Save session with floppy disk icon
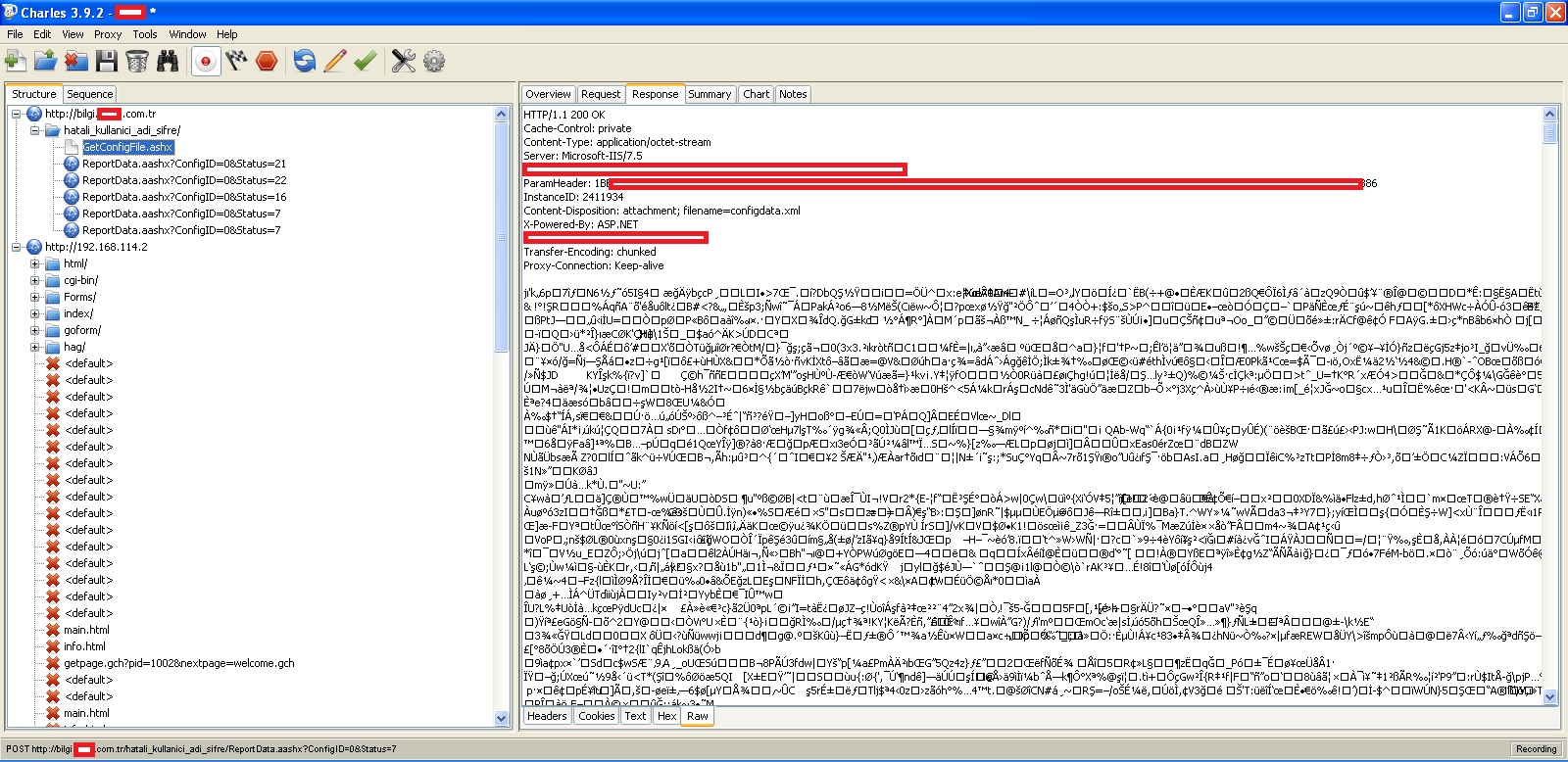Screen dimensions: 1568x762 tap(106, 61)
